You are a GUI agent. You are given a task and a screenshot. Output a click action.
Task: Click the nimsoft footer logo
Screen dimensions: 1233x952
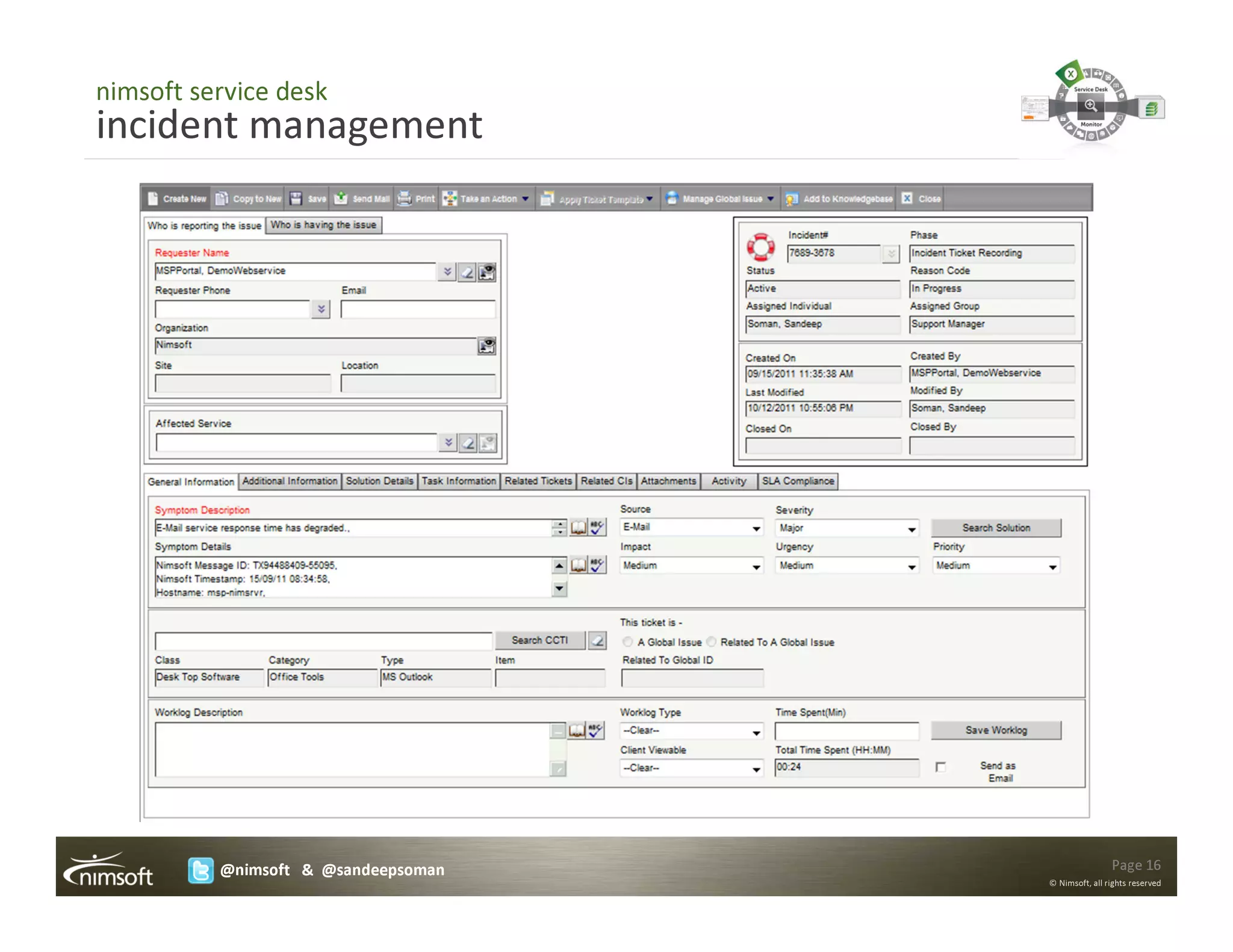tap(109, 870)
